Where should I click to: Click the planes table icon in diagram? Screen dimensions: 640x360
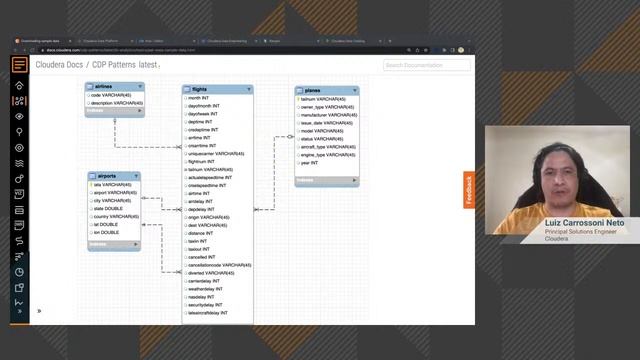coord(300,90)
